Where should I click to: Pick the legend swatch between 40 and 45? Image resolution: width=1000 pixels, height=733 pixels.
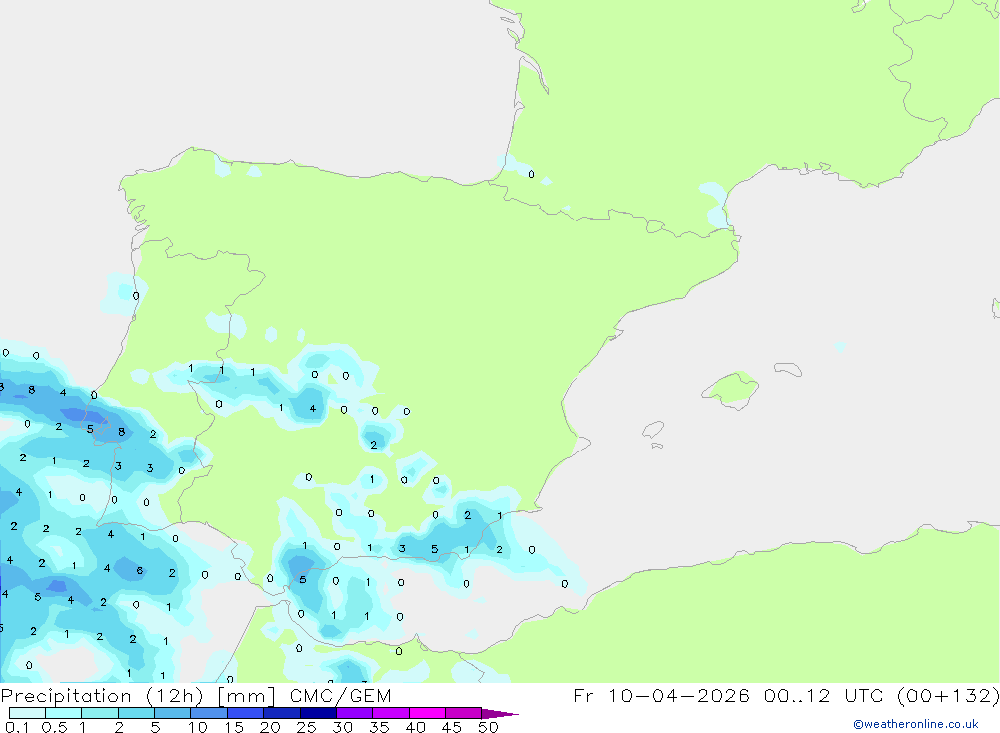(x=427, y=713)
